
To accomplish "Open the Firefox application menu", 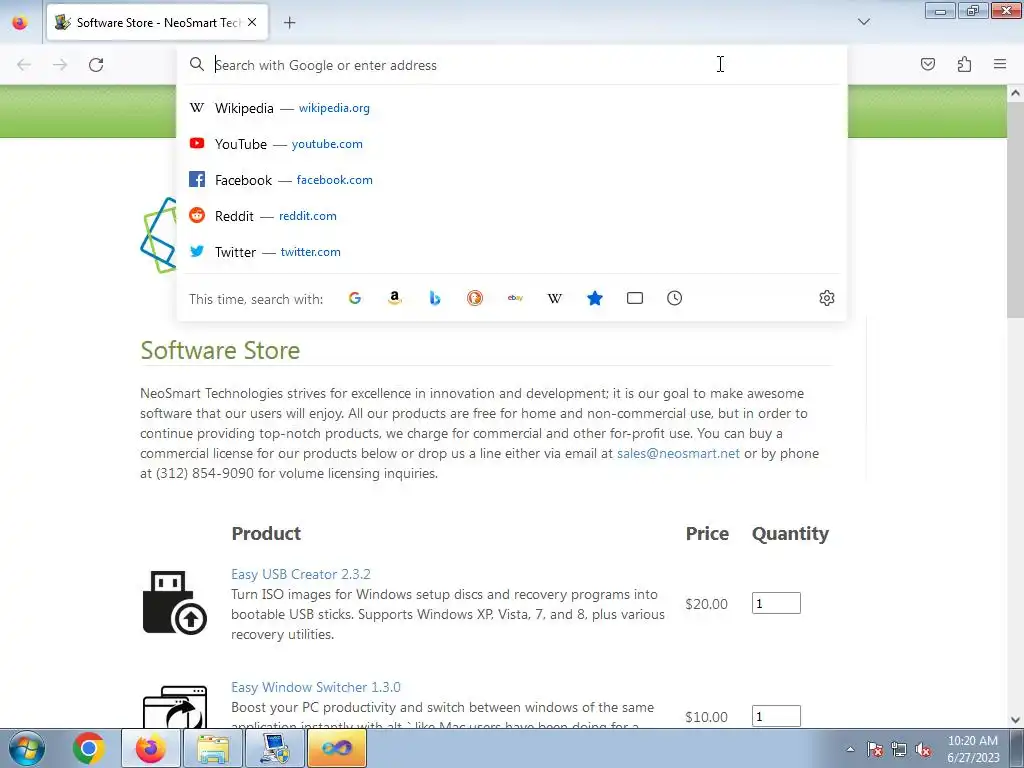I will click(x=1000, y=64).
